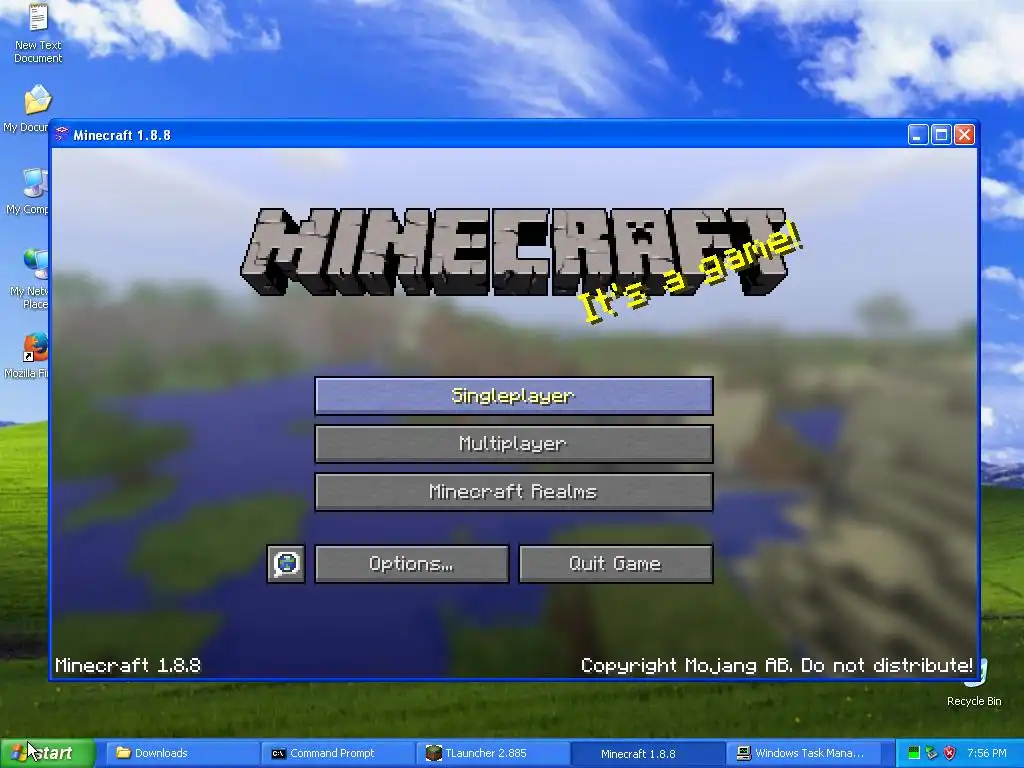Image resolution: width=1024 pixels, height=768 pixels.
Task: Select the My Computer desktop icon
Action: (27, 191)
